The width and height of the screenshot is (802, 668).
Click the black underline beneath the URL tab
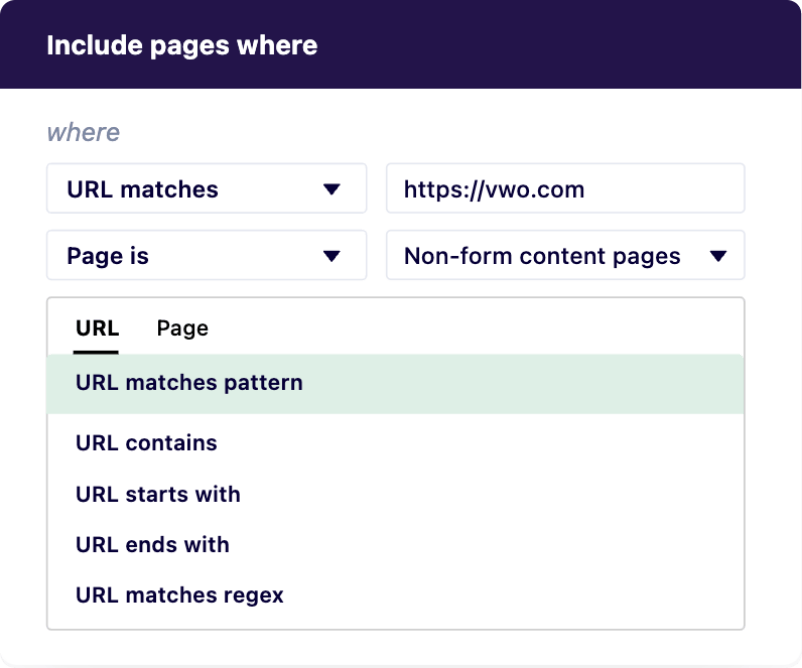pos(96,351)
